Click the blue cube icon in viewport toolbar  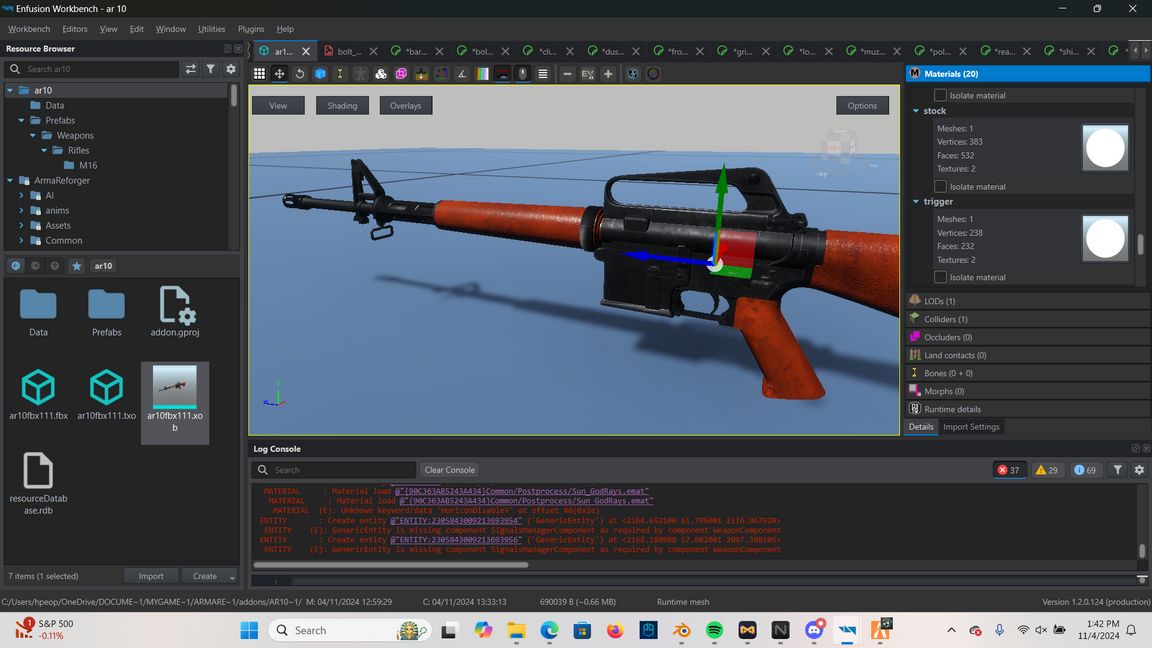coord(320,74)
